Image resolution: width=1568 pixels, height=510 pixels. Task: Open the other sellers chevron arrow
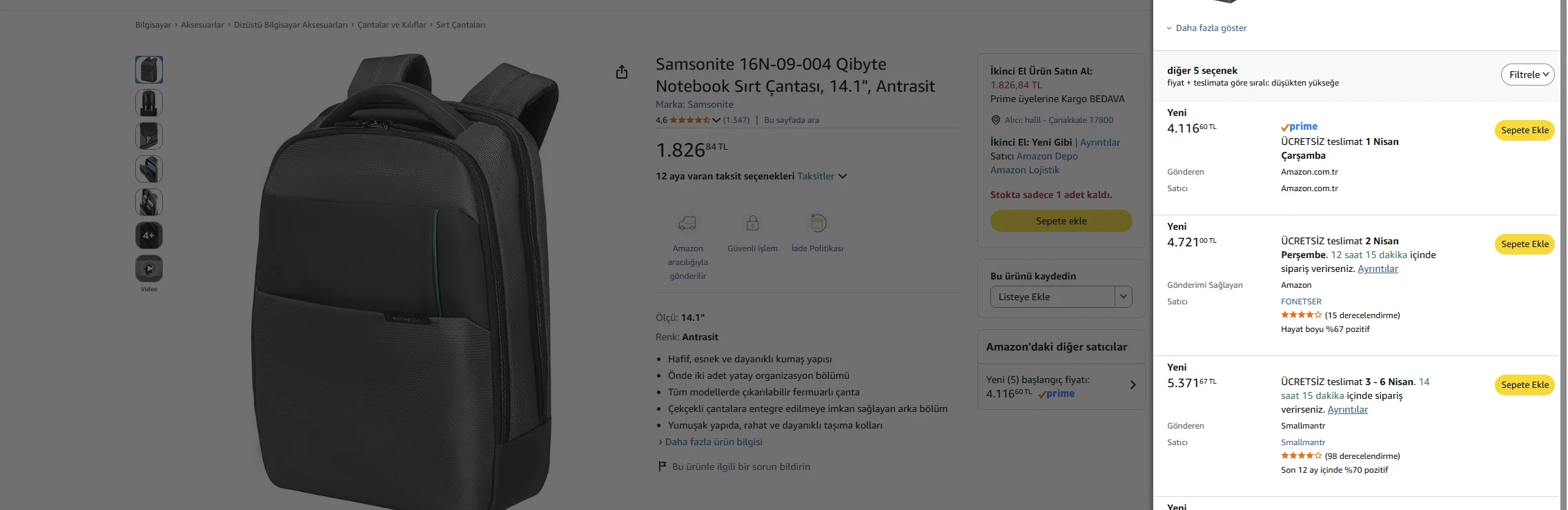(x=1133, y=385)
